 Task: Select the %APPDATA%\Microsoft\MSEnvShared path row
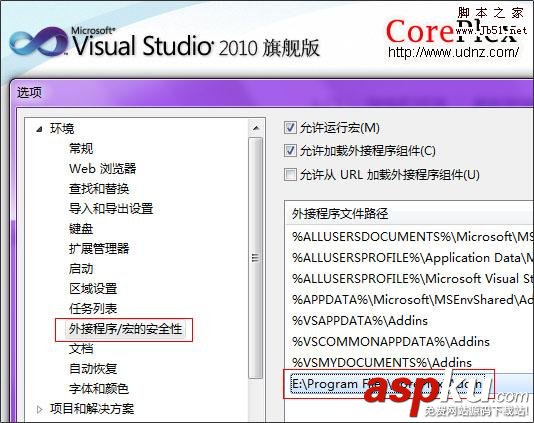409,300
